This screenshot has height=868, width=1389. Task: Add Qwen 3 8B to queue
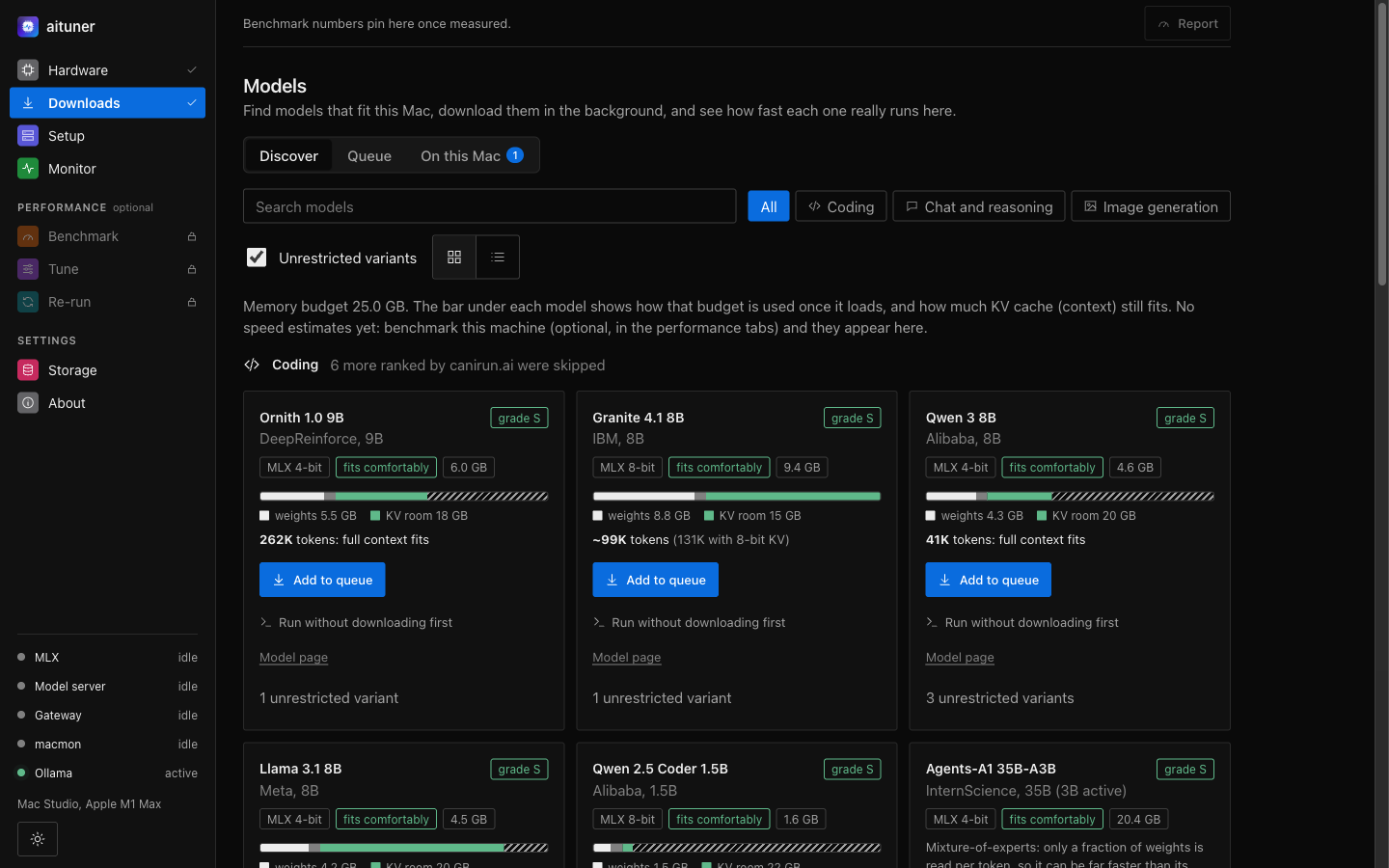(989, 580)
